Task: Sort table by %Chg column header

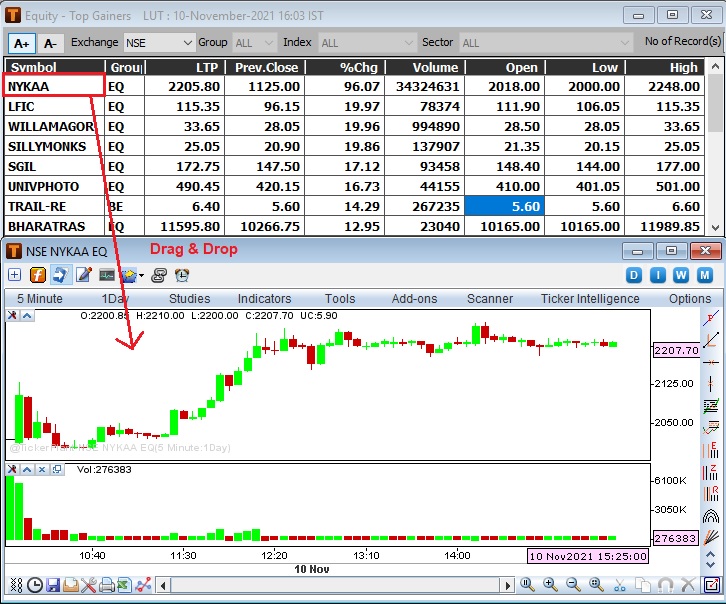Action: point(345,68)
